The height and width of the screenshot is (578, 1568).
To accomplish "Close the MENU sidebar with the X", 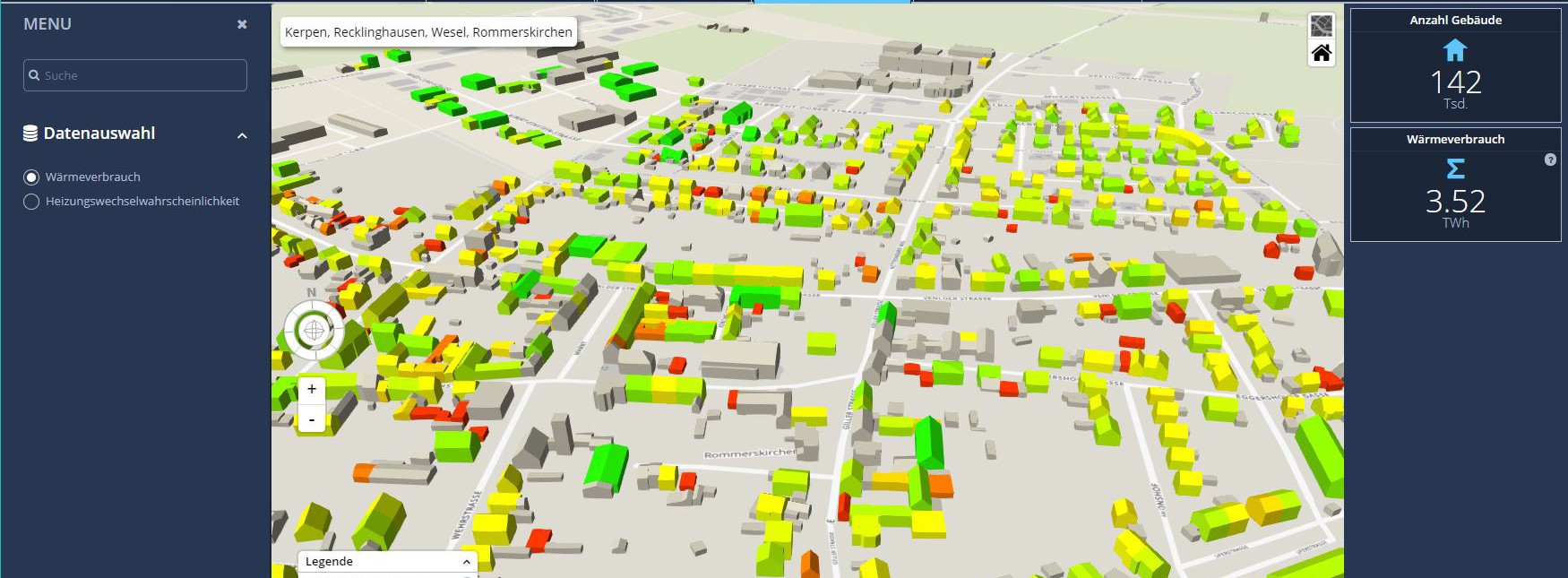I will [242, 24].
